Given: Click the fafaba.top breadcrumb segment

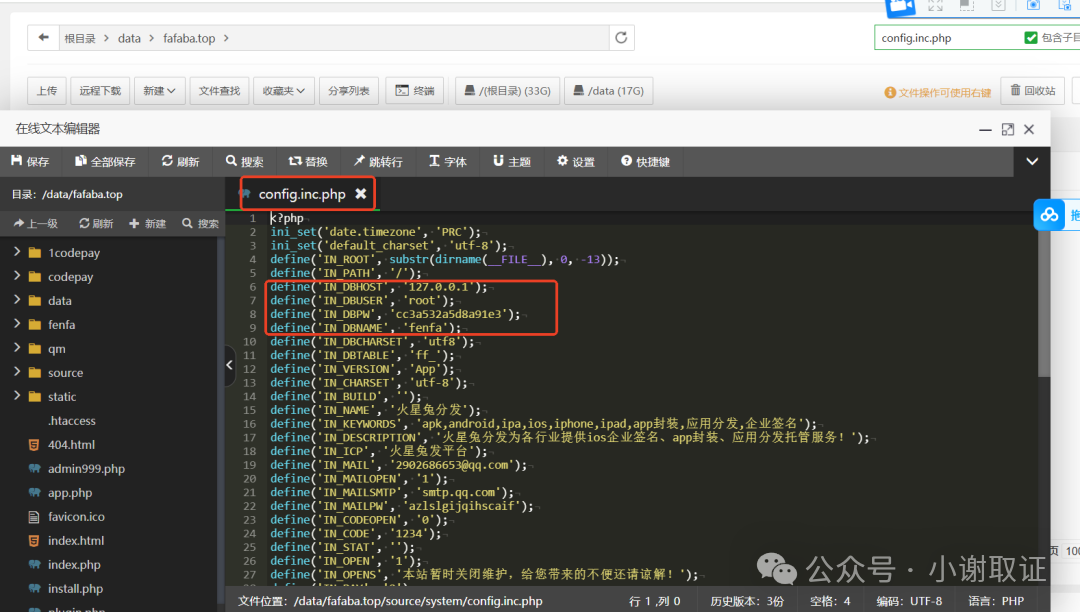Looking at the screenshot, I should (189, 39).
